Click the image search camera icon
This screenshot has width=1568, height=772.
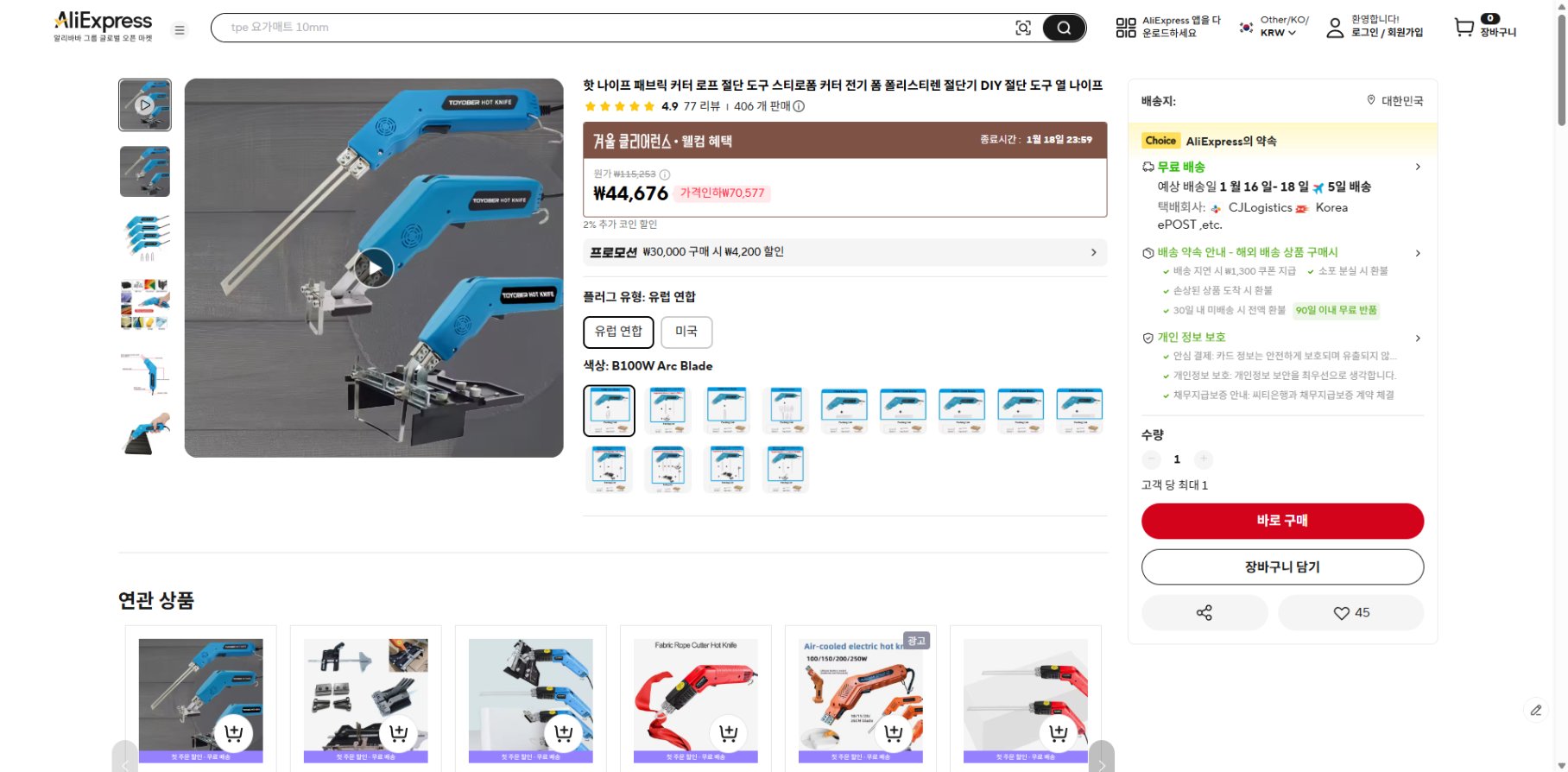(1023, 28)
